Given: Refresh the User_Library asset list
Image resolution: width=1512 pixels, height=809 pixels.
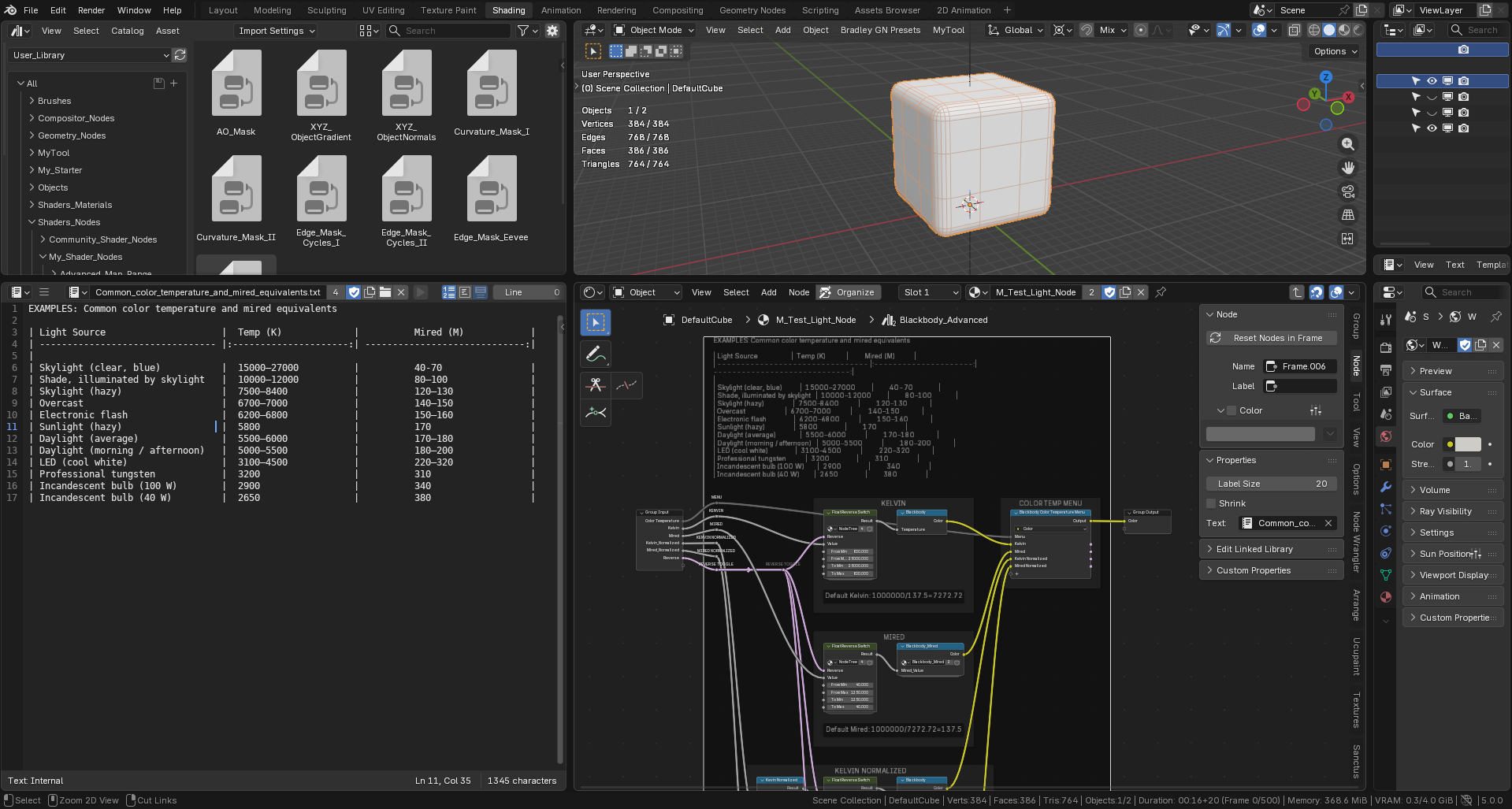Looking at the screenshot, I should [180, 55].
